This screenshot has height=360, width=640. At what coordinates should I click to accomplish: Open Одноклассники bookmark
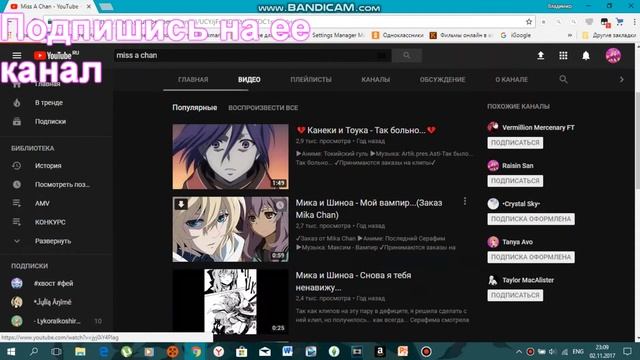pyautogui.click(x=398, y=36)
